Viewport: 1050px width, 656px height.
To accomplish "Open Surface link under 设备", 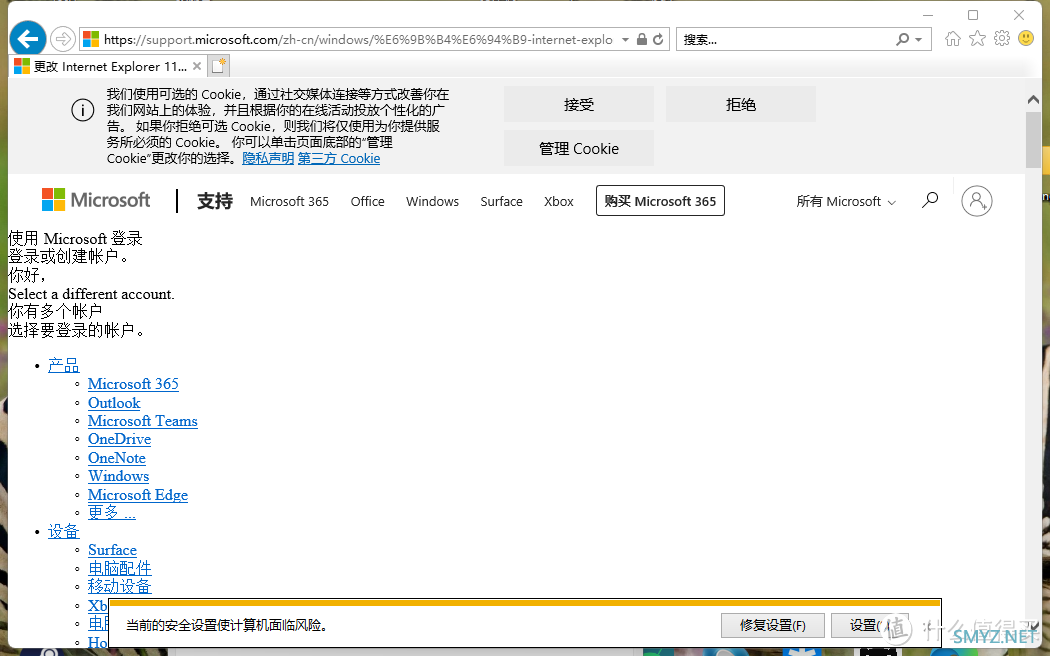I will [x=112, y=550].
